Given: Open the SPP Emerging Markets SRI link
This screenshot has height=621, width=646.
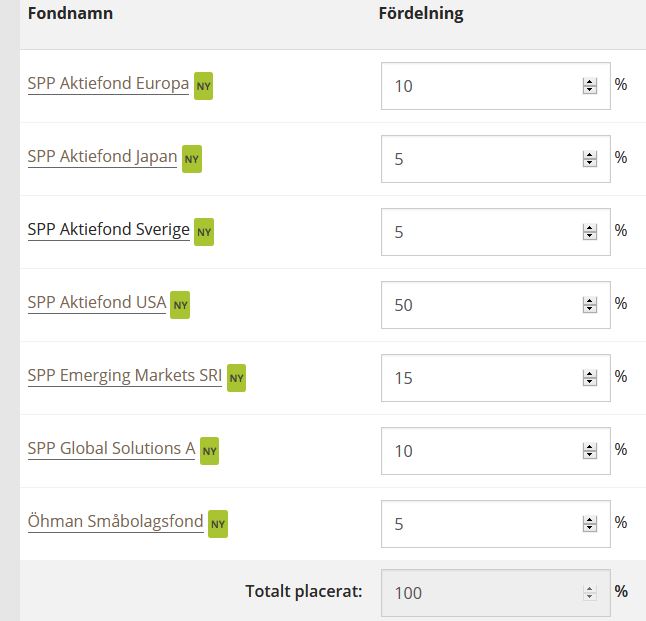Looking at the screenshot, I should [125, 376].
